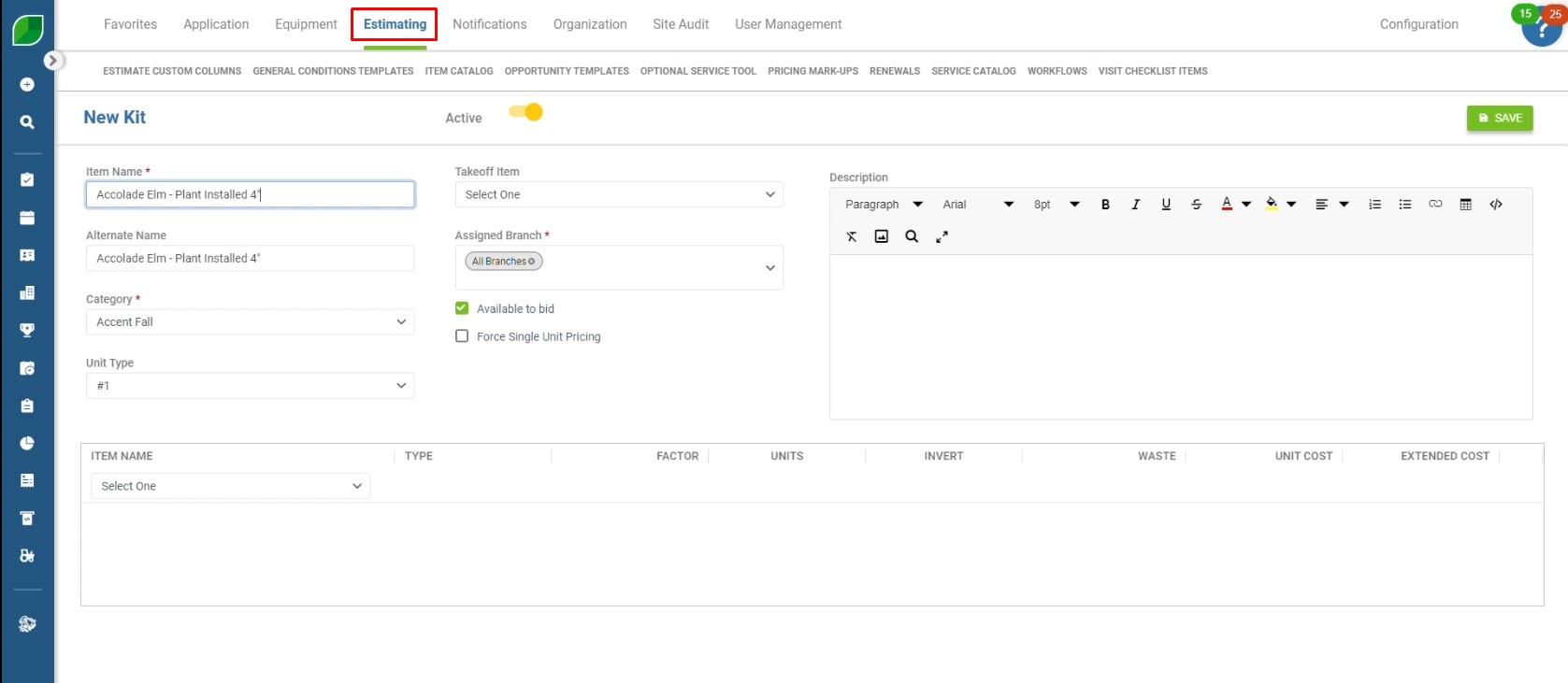Toggle strikethrough formatting in Description editor
Screen dimensions: 1568x683
click(x=1196, y=205)
